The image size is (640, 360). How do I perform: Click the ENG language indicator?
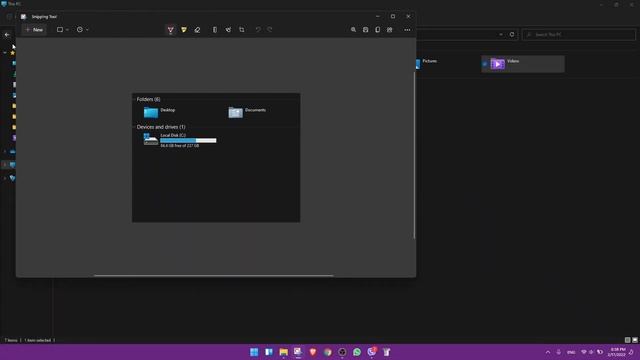571,352
